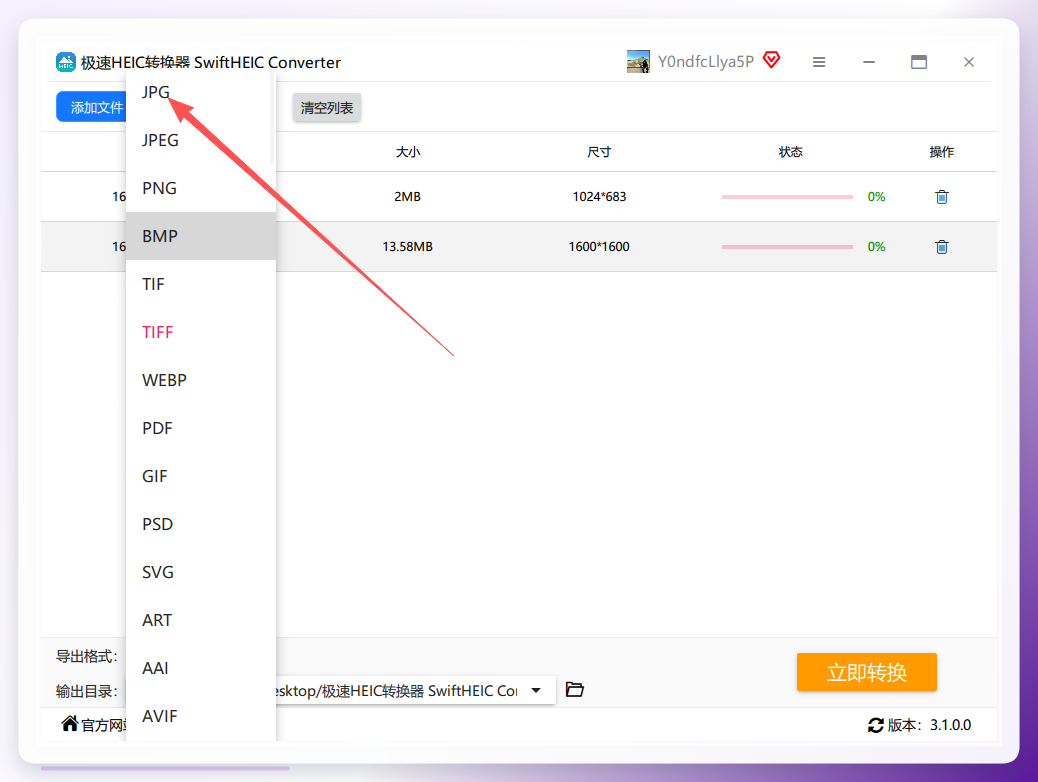The height and width of the screenshot is (782, 1038).
Task: Pick AAI from the dropdown list
Action: (x=201, y=668)
